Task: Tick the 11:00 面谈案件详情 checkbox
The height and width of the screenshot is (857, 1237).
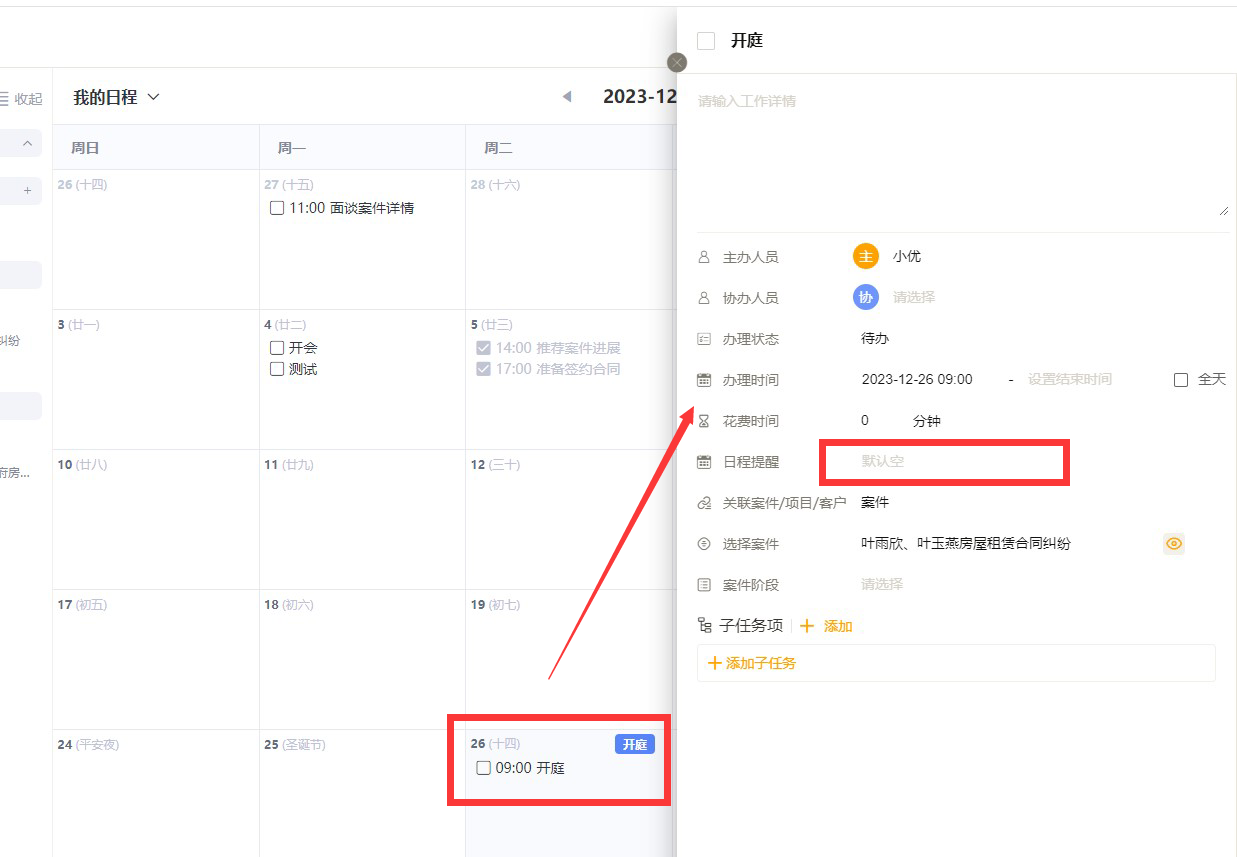Action: coord(277,208)
